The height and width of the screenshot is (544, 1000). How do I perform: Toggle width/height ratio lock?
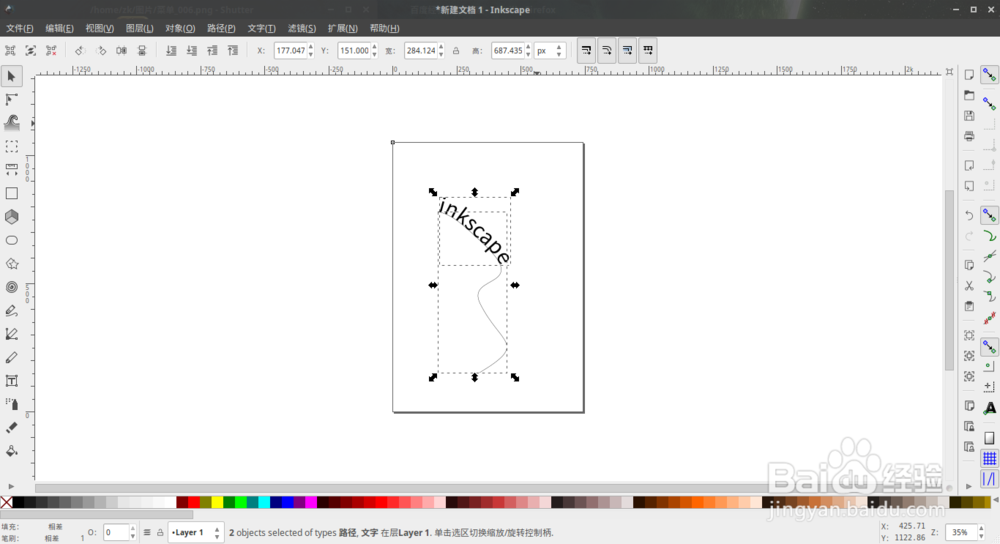[x=456, y=50]
